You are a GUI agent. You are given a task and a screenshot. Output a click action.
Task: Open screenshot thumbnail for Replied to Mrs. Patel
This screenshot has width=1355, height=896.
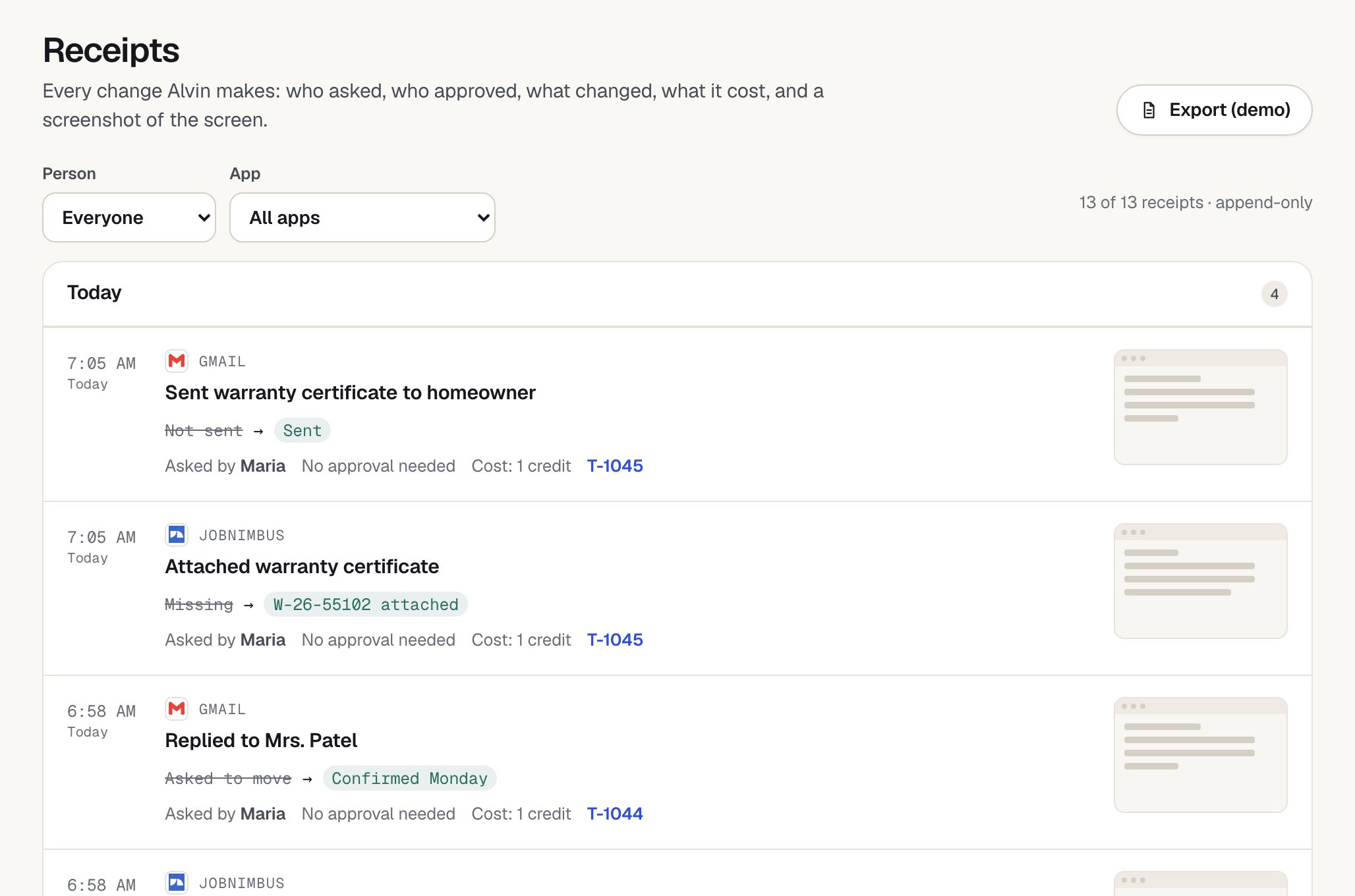point(1200,755)
